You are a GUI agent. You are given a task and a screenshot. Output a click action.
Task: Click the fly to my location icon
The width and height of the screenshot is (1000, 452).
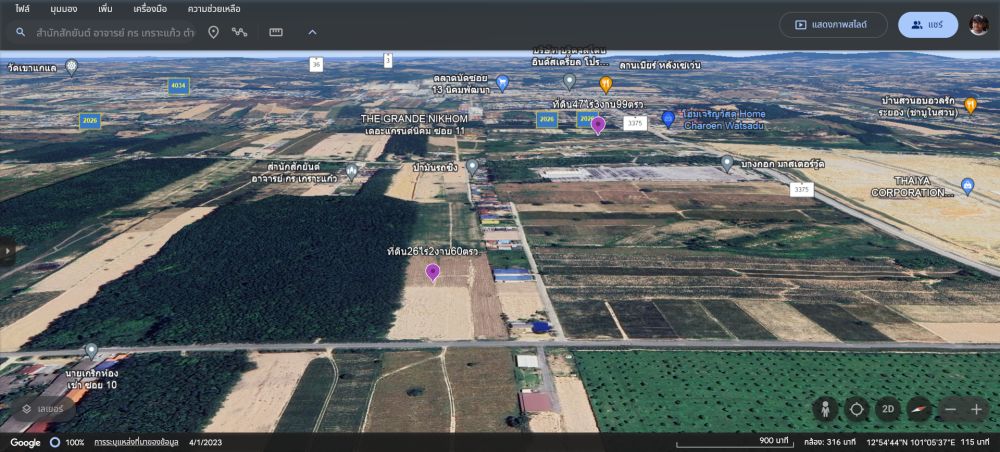[856, 409]
